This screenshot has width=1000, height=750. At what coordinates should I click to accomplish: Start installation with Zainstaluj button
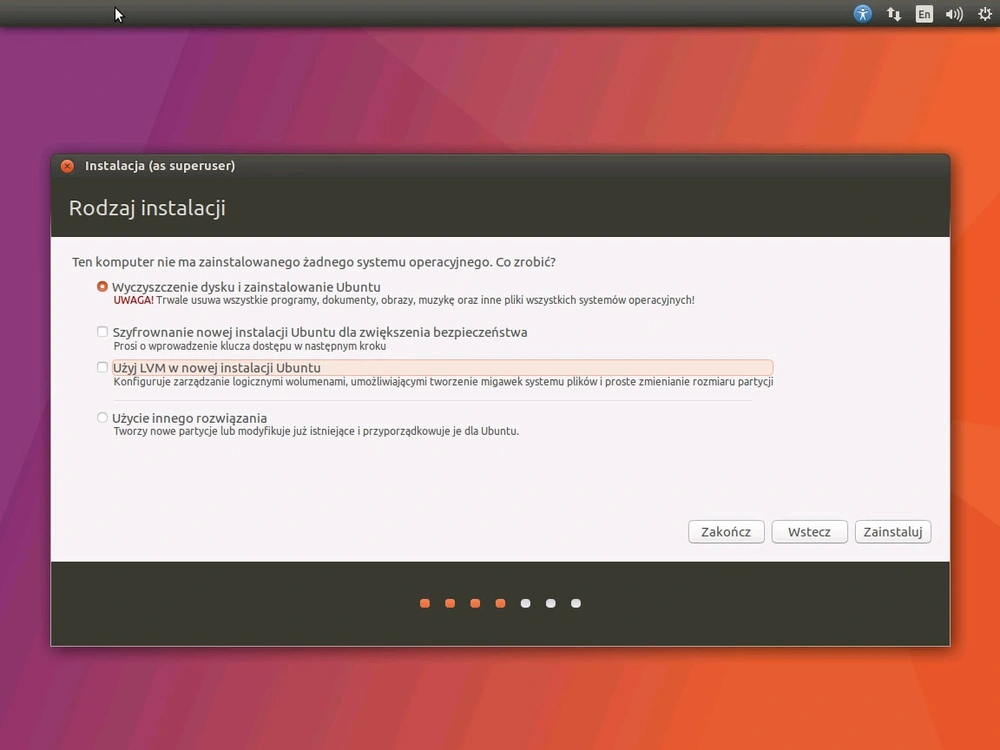tap(893, 532)
